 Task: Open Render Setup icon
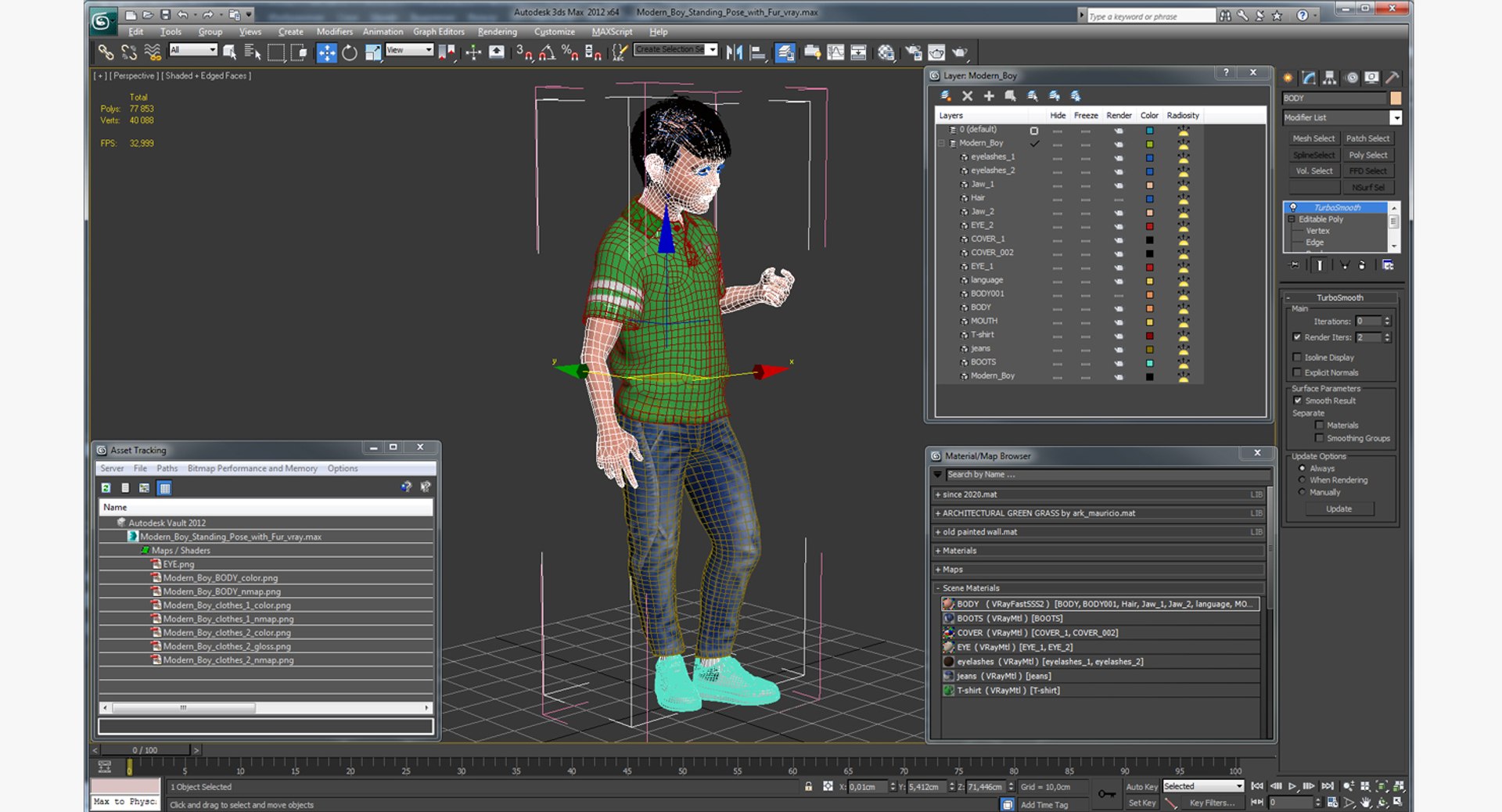click(x=913, y=52)
